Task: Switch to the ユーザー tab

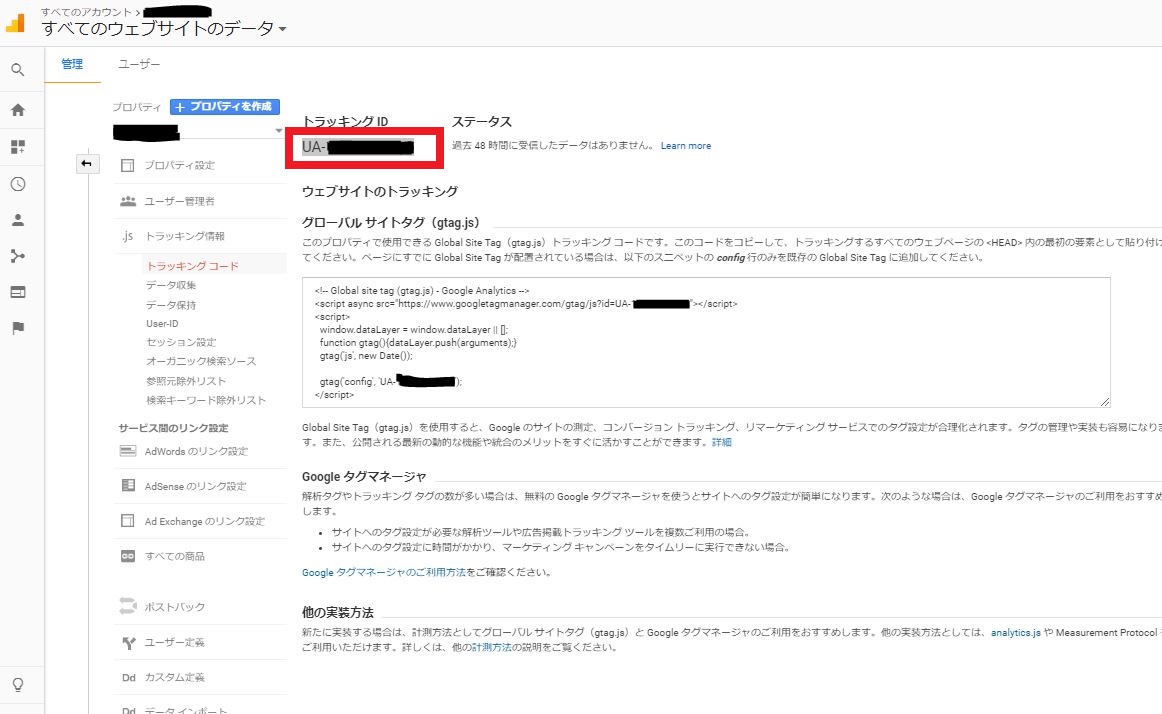Action: coord(139,65)
